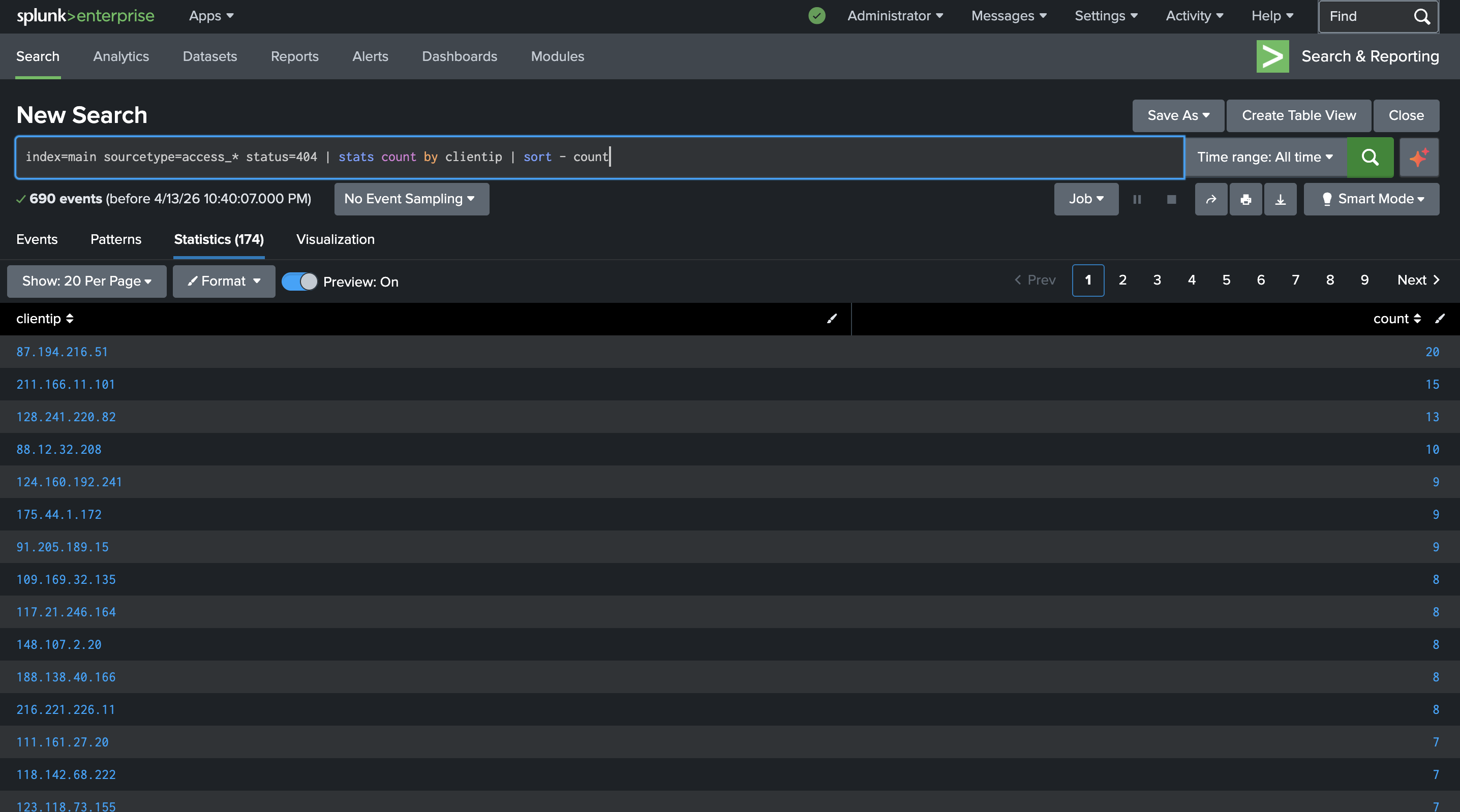The width and height of the screenshot is (1460, 812).
Task: Toggle the Preview On switch
Action: (x=299, y=282)
